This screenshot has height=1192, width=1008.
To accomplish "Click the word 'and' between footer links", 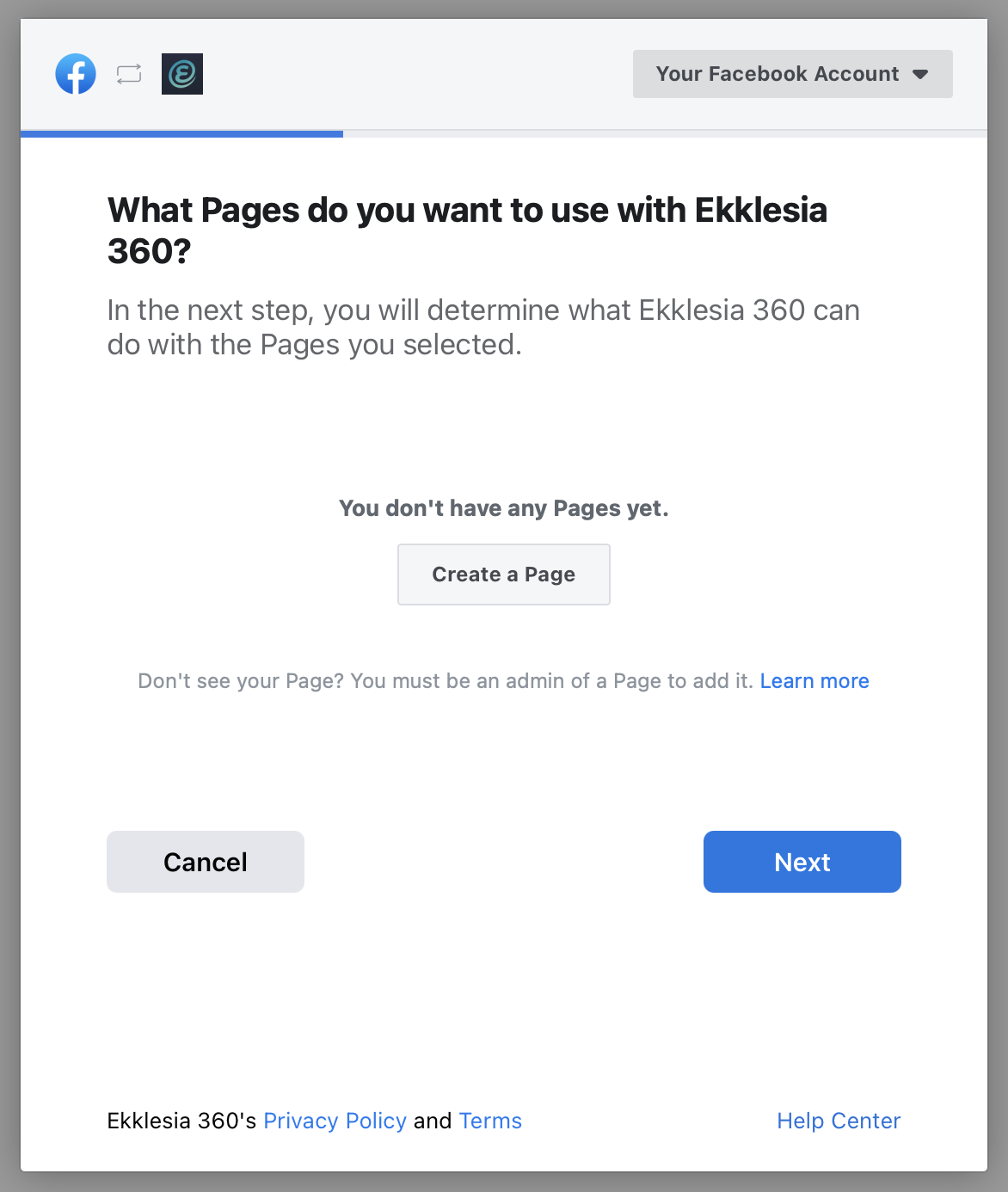I will click(x=433, y=1121).
